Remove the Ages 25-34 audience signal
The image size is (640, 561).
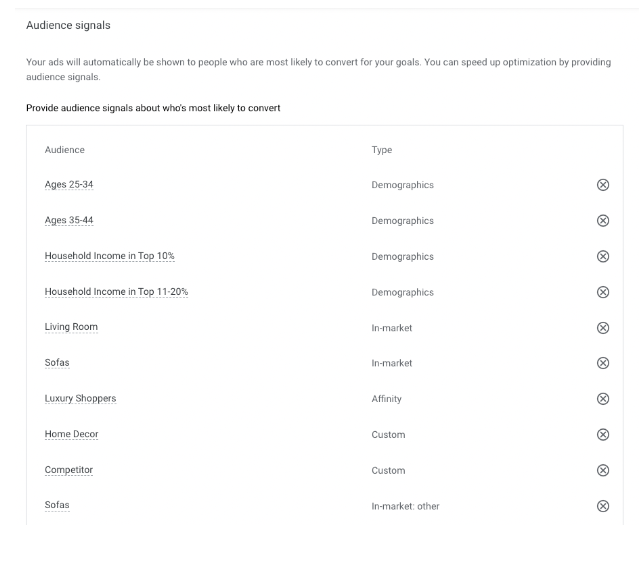click(x=602, y=185)
